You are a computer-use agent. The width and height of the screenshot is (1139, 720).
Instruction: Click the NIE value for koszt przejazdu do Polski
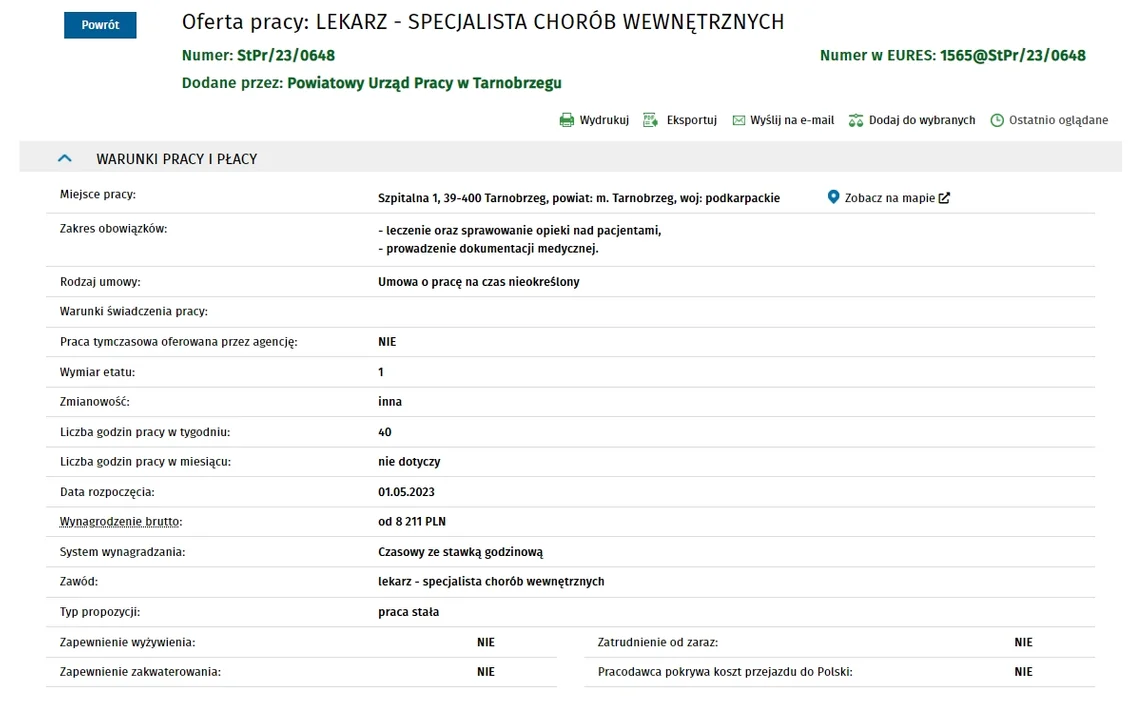(1024, 672)
